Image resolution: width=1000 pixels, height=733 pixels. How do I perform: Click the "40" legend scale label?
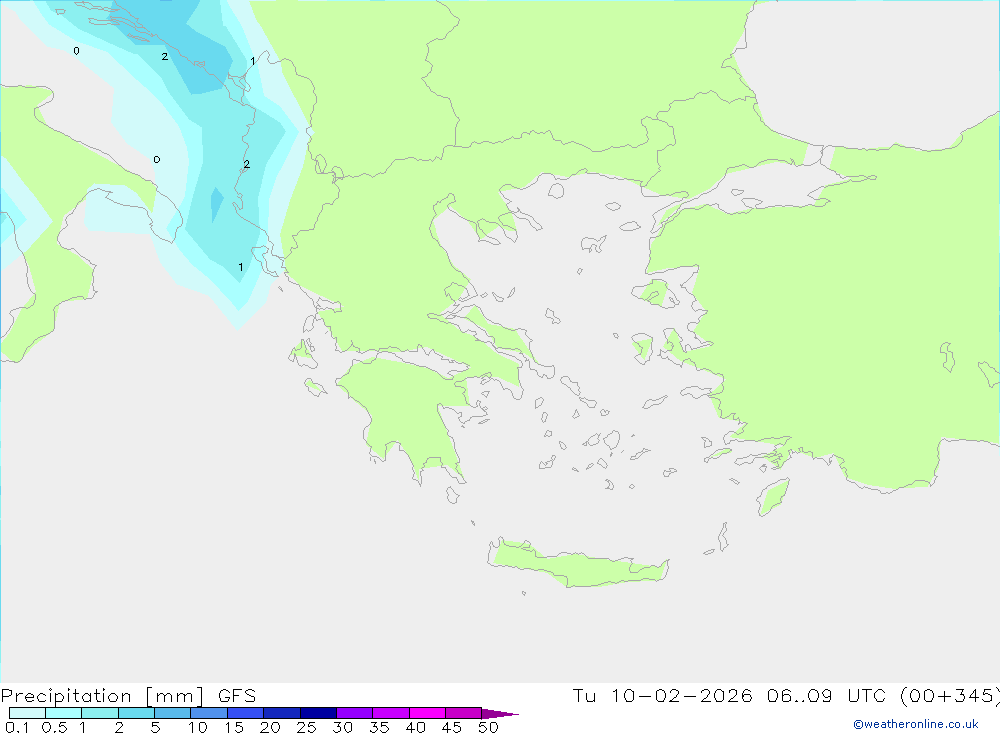pos(415,727)
